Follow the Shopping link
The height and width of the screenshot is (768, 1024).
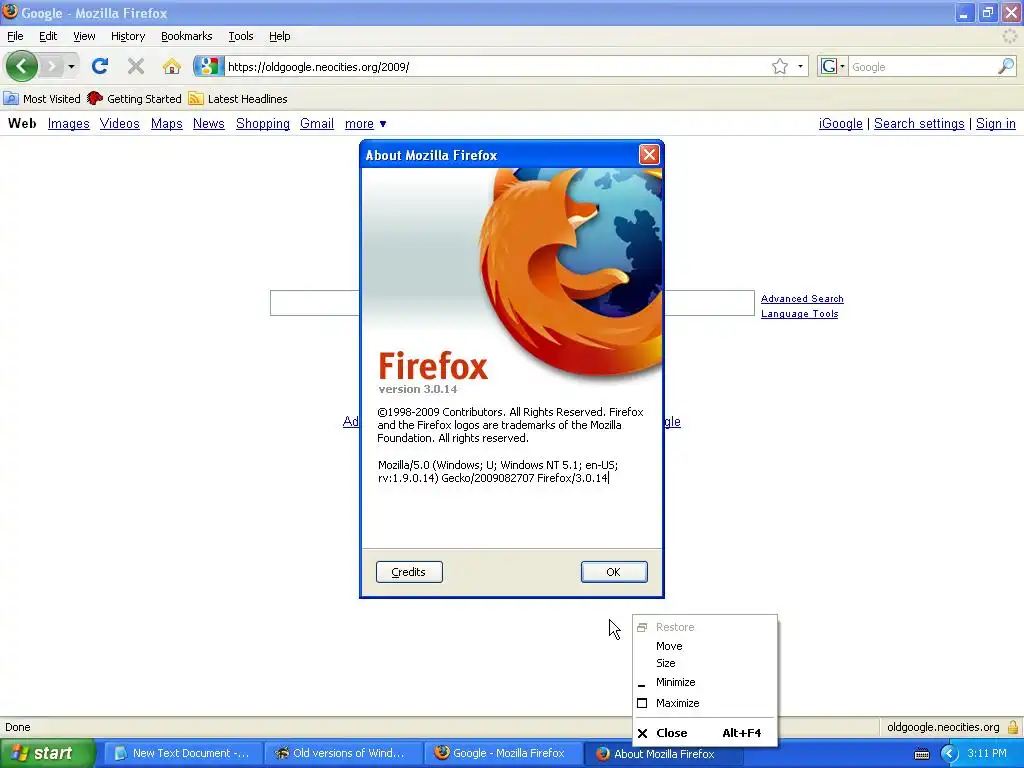(263, 123)
